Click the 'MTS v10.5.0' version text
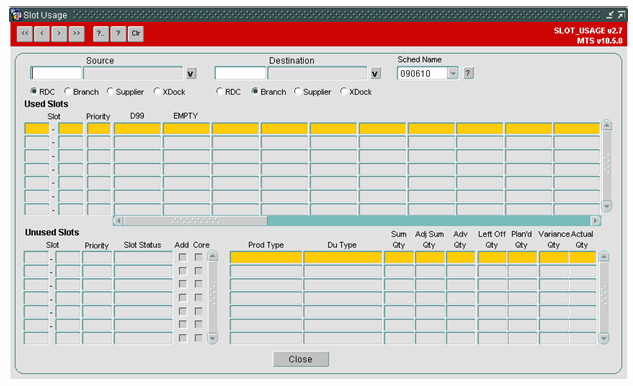Screen dimensions: 633x386 coord(599,41)
